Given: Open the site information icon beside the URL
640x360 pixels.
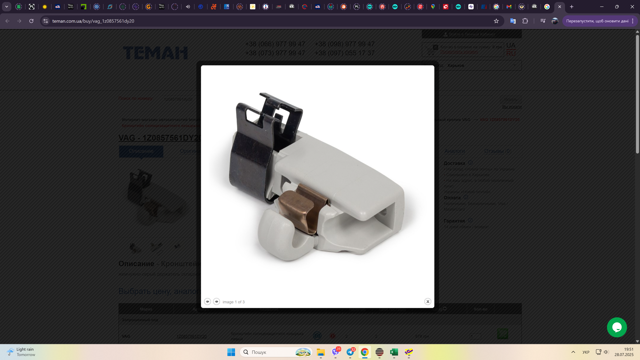Looking at the screenshot, I should [x=46, y=21].
